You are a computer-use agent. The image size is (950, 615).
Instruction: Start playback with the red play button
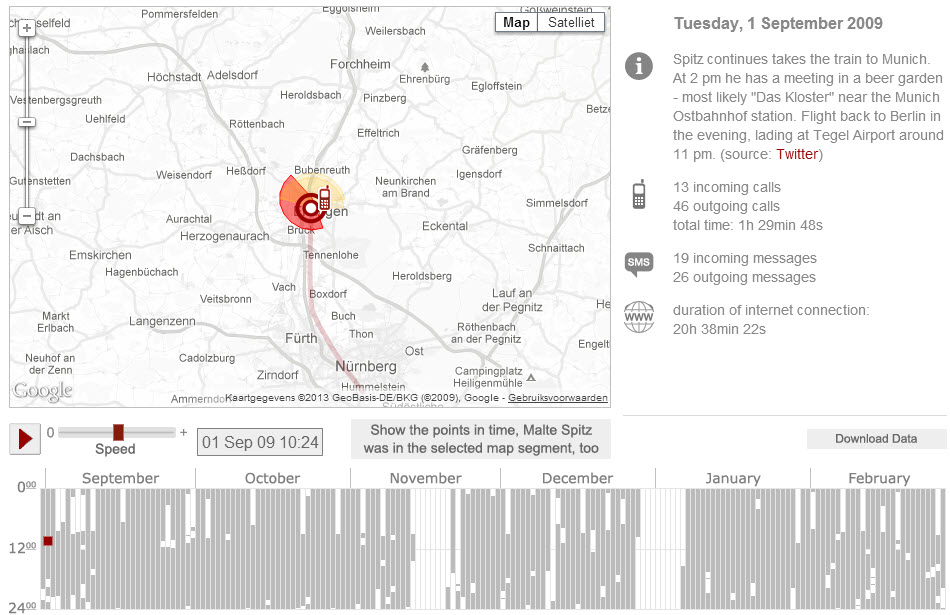click(25, 439)
